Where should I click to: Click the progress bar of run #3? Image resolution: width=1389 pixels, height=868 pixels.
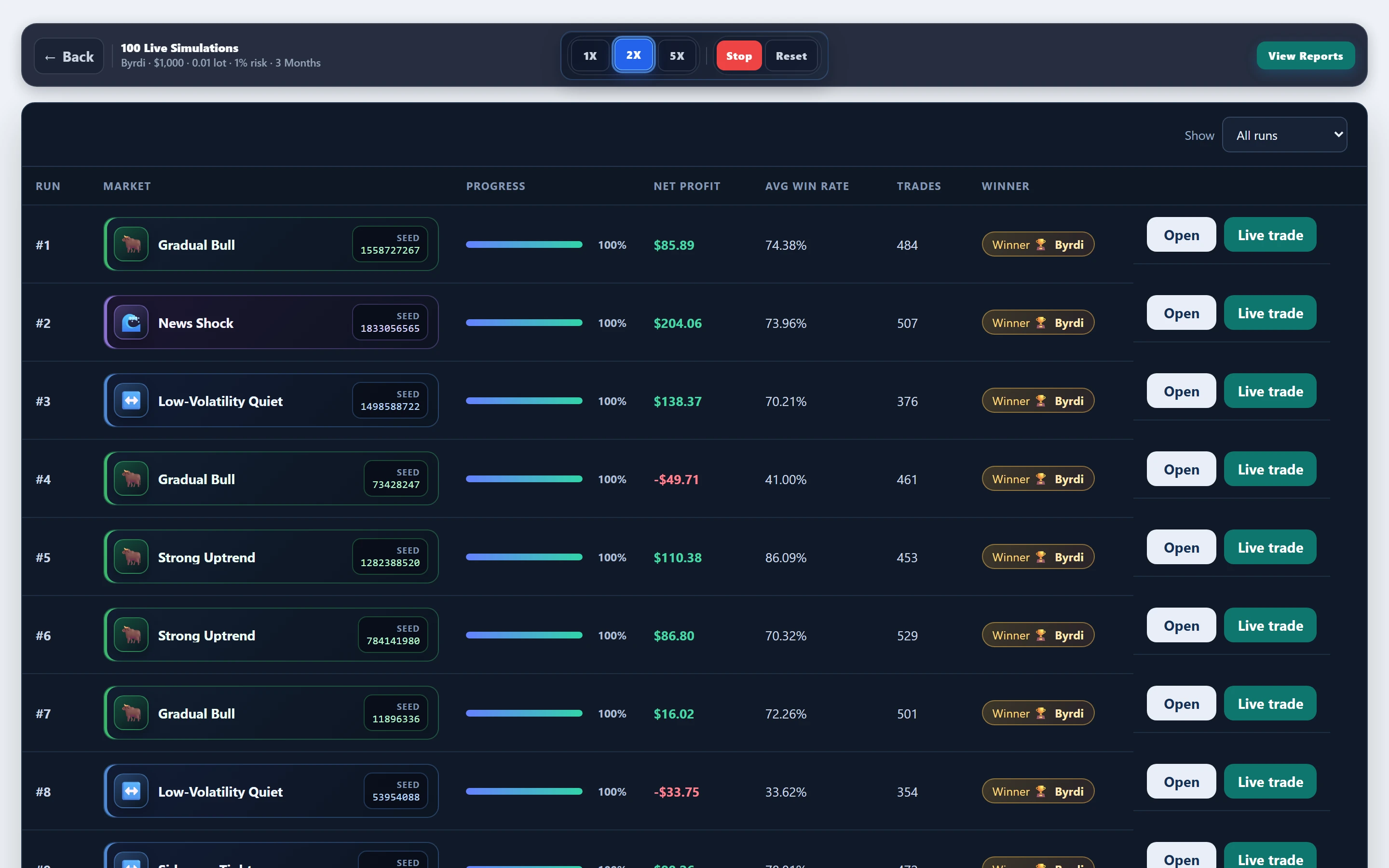[524, 401]
